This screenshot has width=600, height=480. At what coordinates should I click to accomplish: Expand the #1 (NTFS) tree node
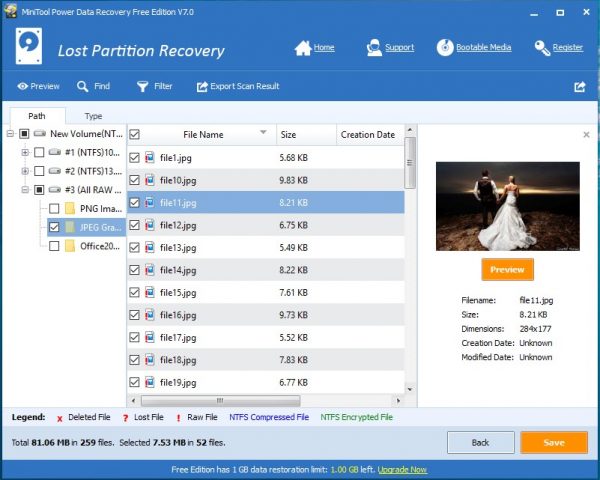25,152
